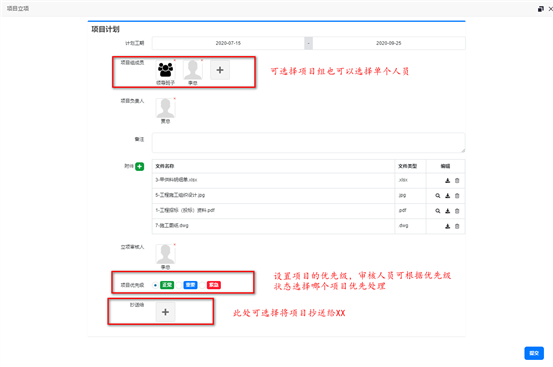Click the date range separator between dates
The width and height of the screenshot is (553, 367).
tap(309, 43)
